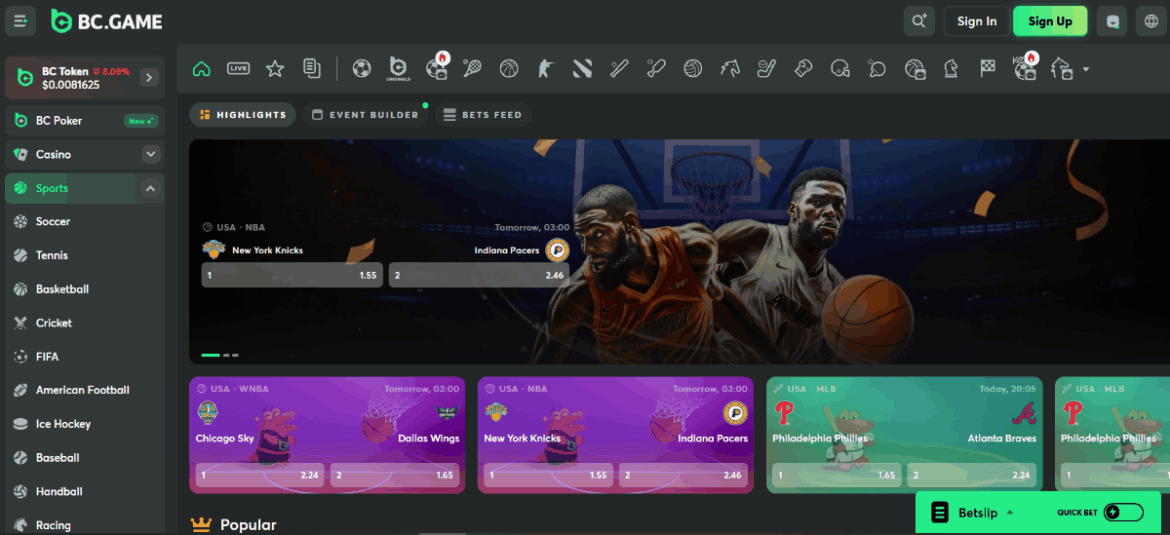Bet Atlanta Braves at 2.24 odds
The width and height of the screenshot is (1170, 535).
(x=972, y=475)
